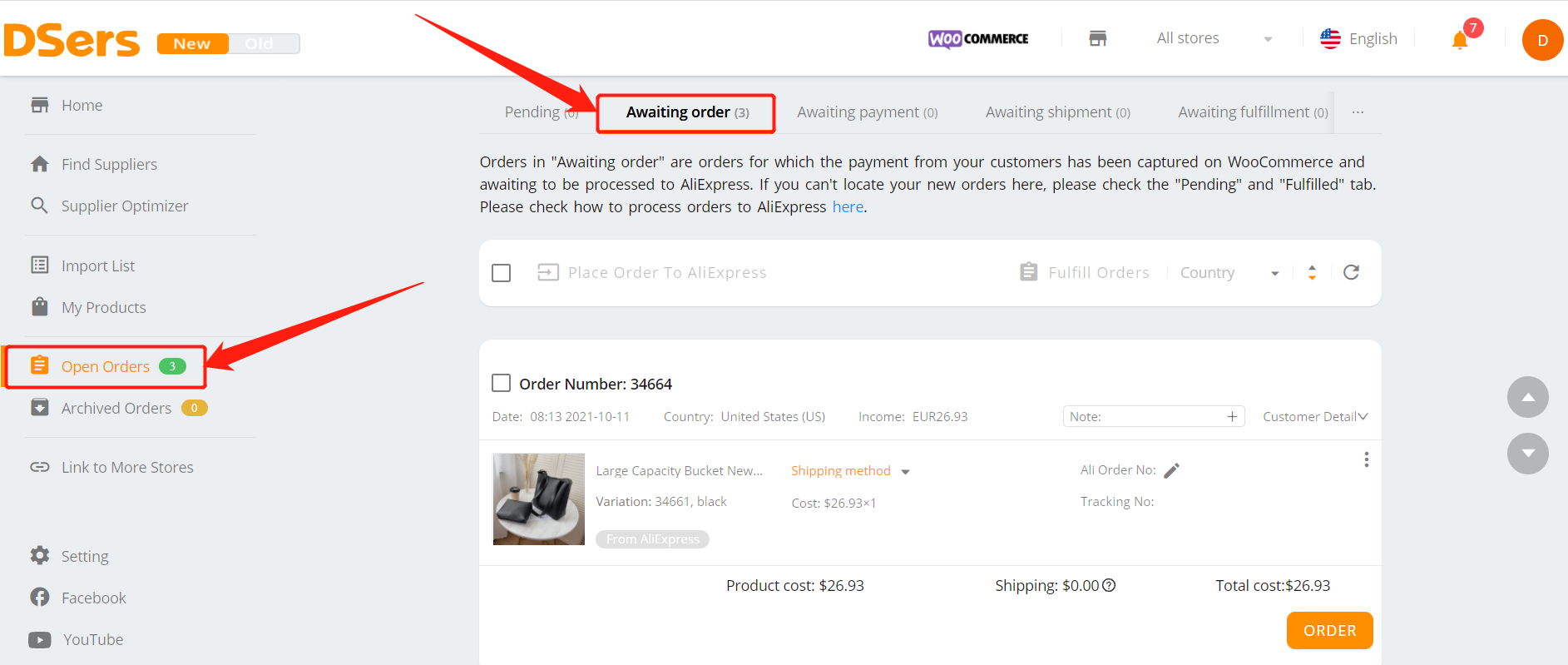Add a note with plus icon
Screen dimensions: 1568x665
point(1232,416)
